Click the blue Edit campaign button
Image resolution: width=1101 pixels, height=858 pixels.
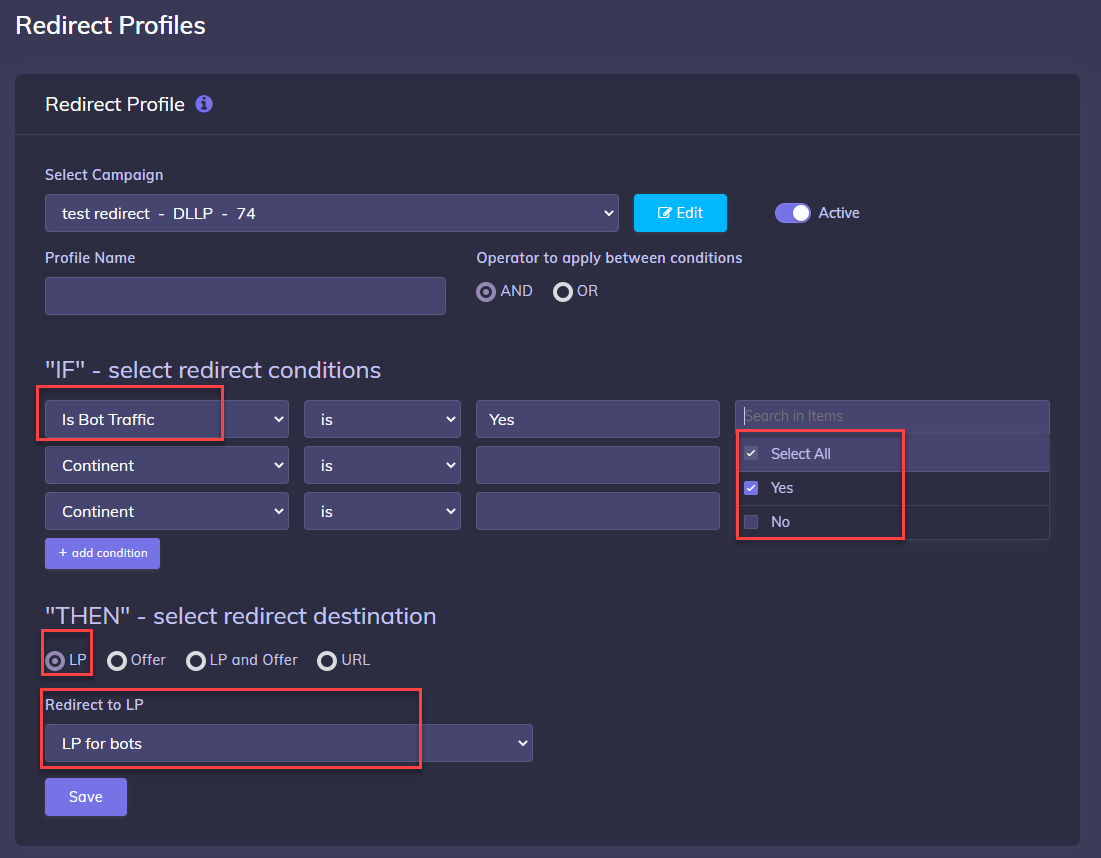coord(680,213)
